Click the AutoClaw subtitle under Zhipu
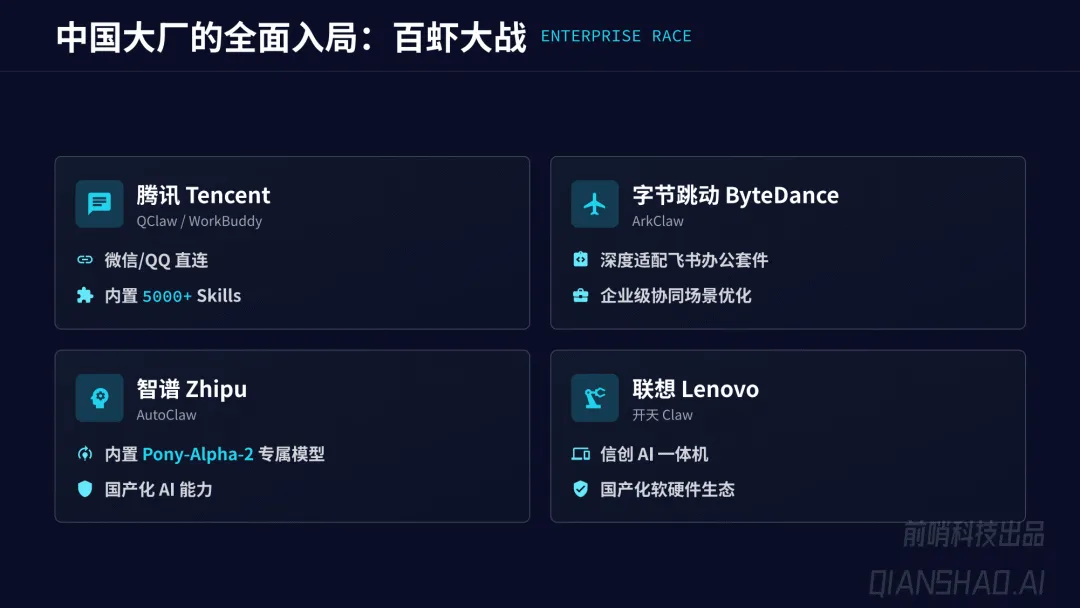The width and height of the screenshot is (1080, 608). (166, 415)
